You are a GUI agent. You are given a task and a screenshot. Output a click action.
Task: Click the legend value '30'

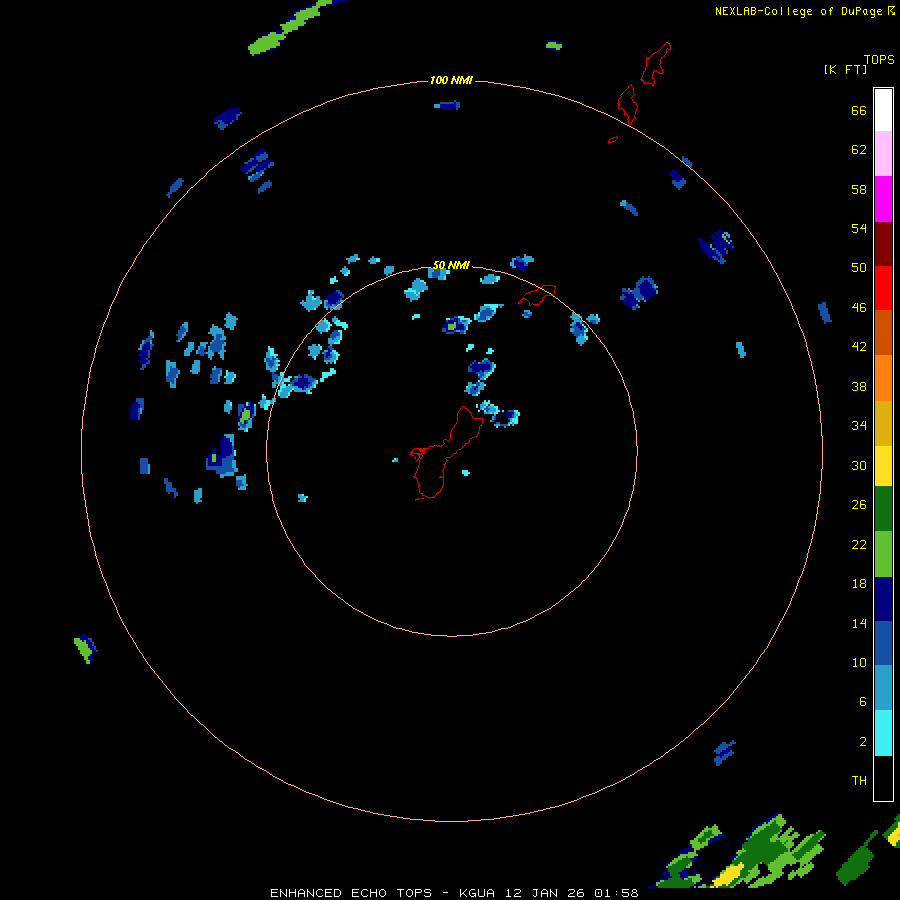859,465
